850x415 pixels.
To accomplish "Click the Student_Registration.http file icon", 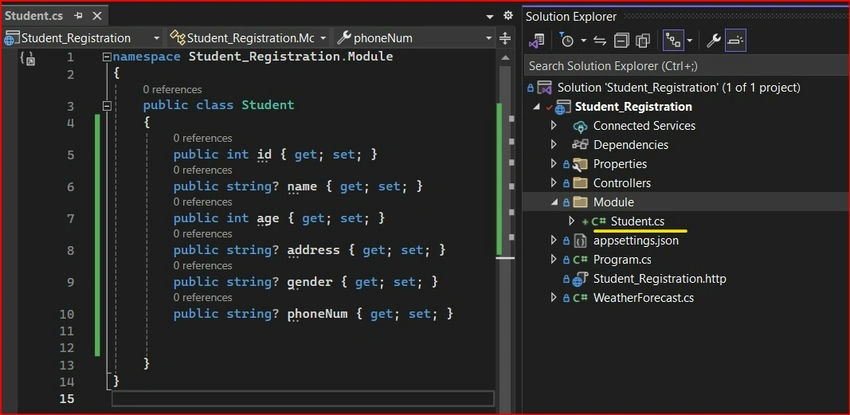I will coord(580,278).
